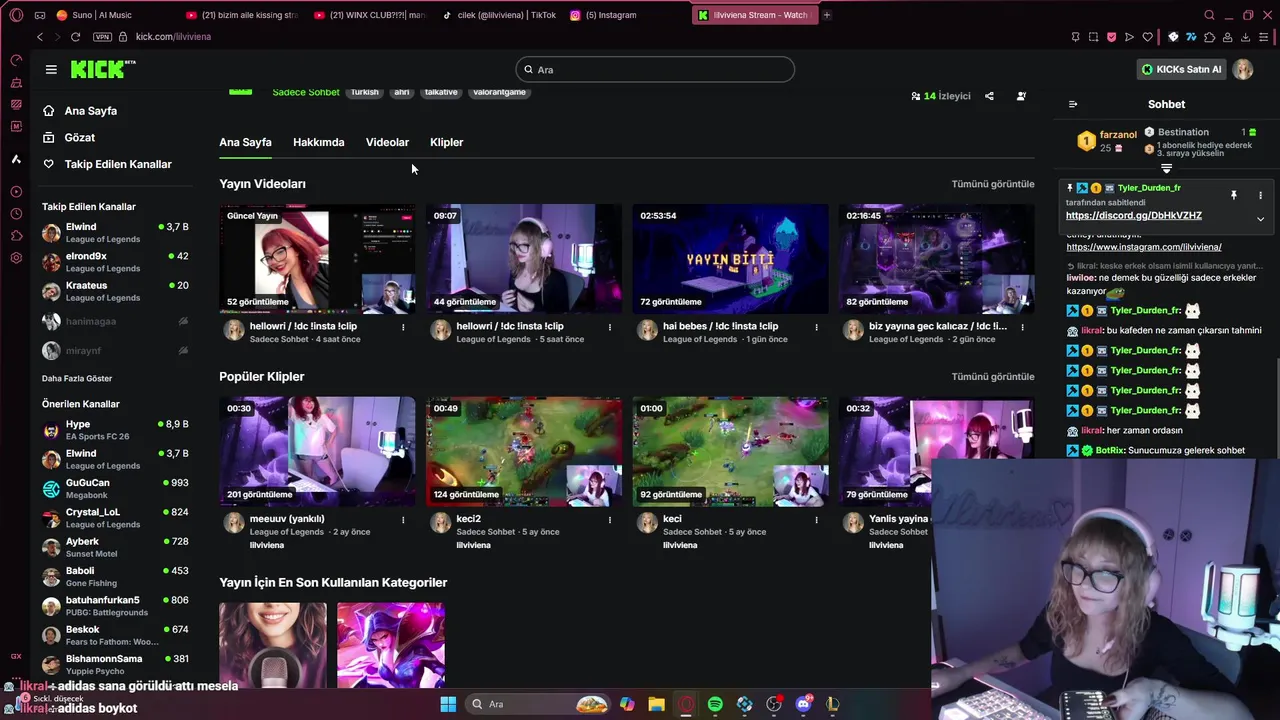1280x720 pixels.
Task: Open the batuhanfurkan5 recommended channel
Action: pos(114,605)
